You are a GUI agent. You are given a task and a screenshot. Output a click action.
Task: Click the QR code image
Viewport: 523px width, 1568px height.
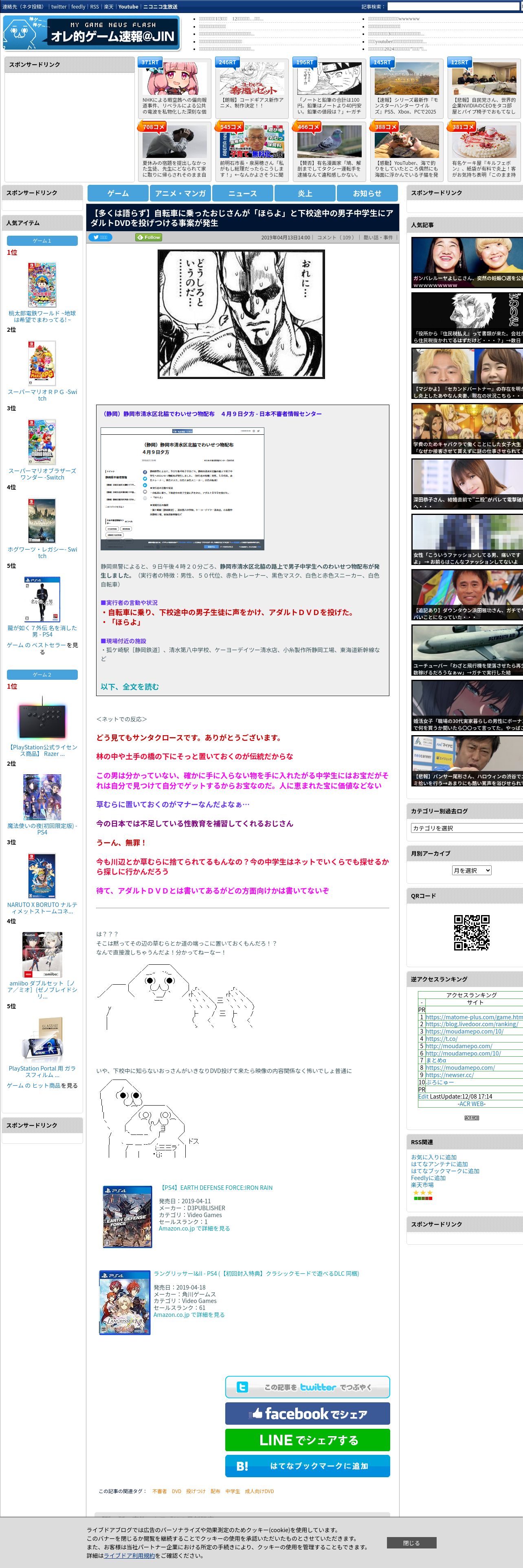click(x=471, y=933)
